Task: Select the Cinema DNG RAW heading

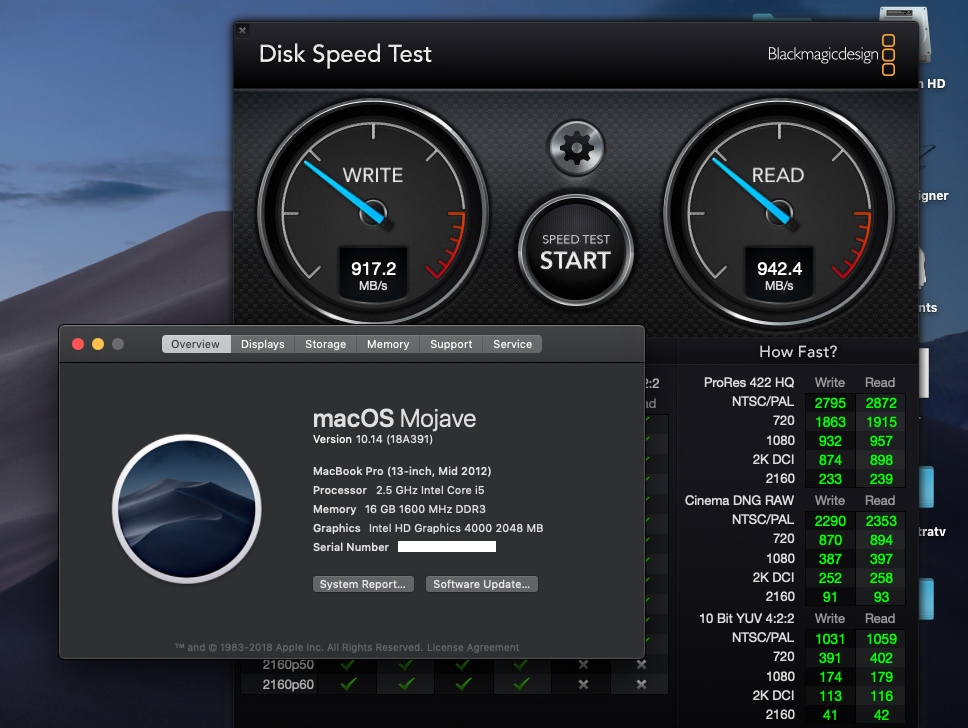Action: pos(739,500)
